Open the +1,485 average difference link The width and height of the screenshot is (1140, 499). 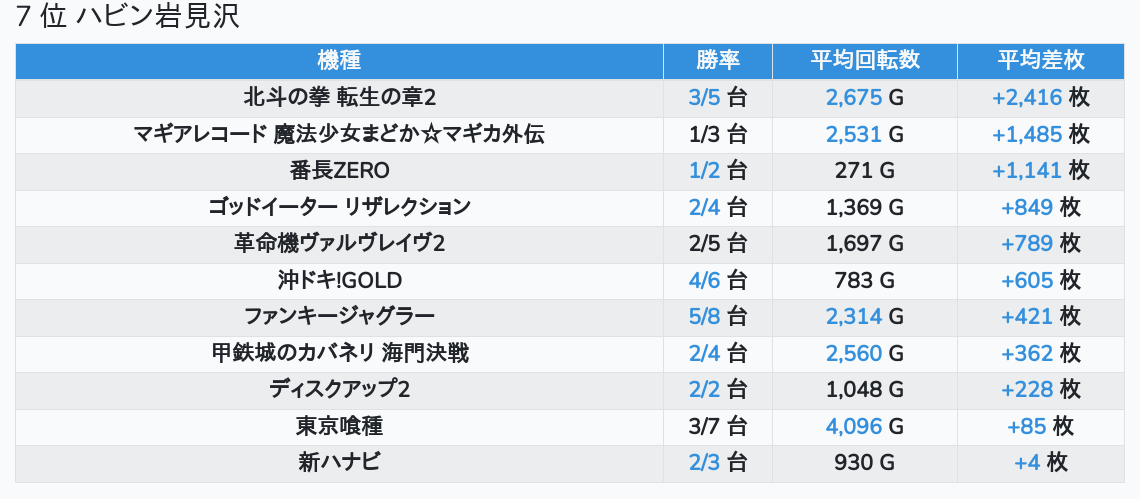pyautogui.click(x=1027, y=134)
